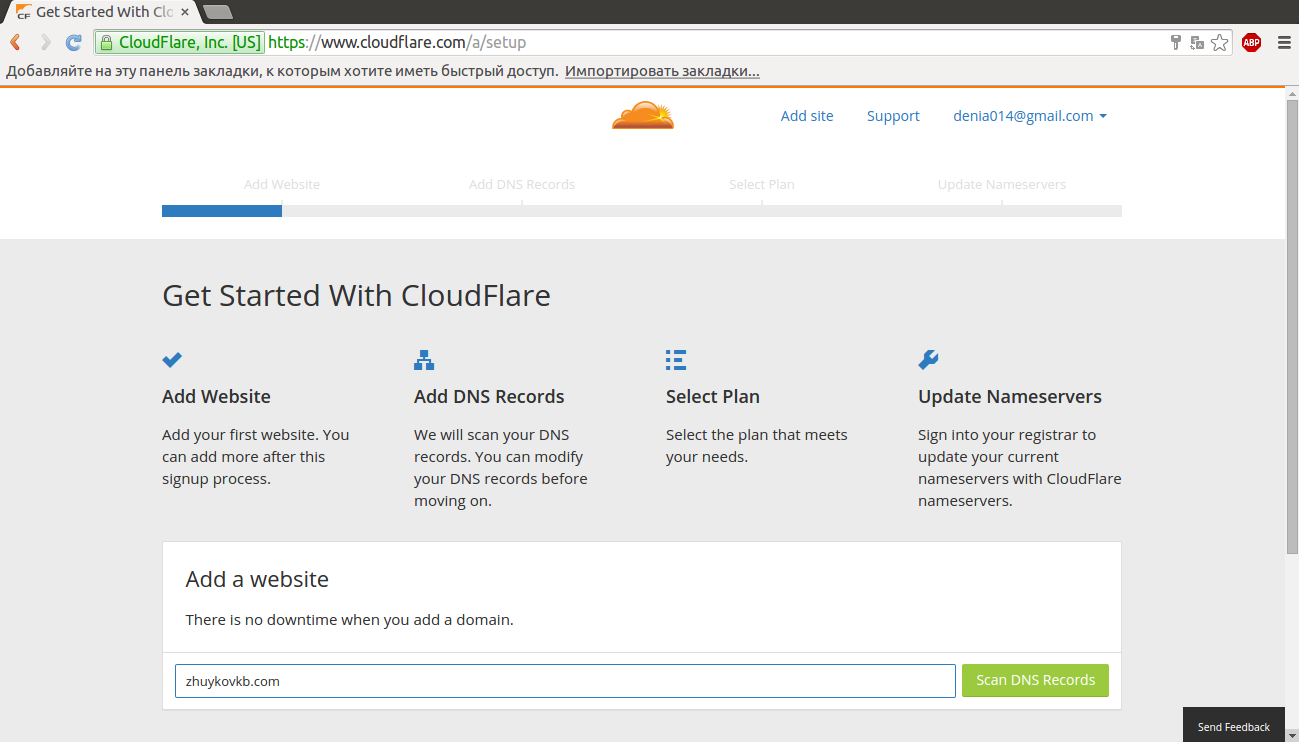This screenshot has width=1299, height=742.
Task: Bookmark this page with star icon
Action: tap(1219, 42)
